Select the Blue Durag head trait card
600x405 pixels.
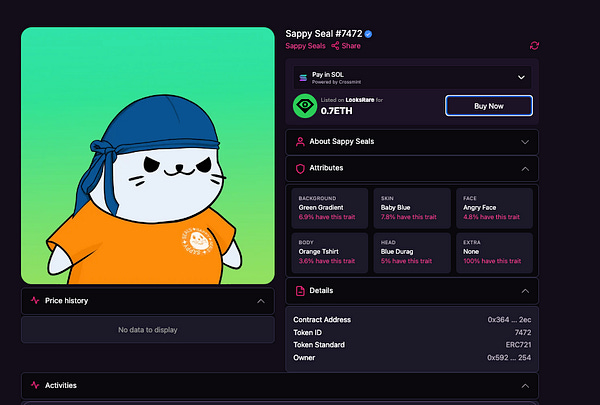[412, 253]
